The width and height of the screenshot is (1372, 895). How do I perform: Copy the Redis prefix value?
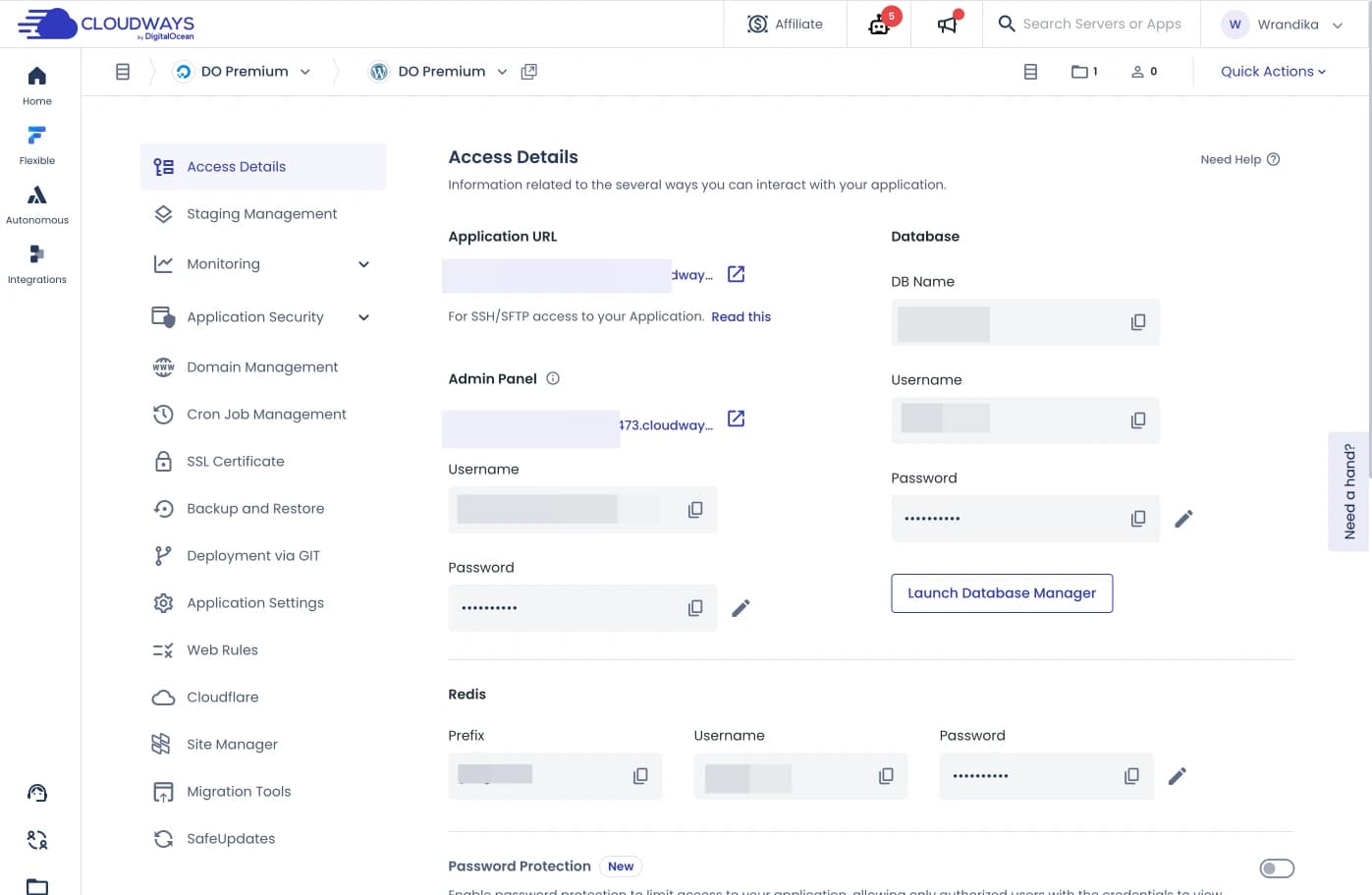point(639,775)
